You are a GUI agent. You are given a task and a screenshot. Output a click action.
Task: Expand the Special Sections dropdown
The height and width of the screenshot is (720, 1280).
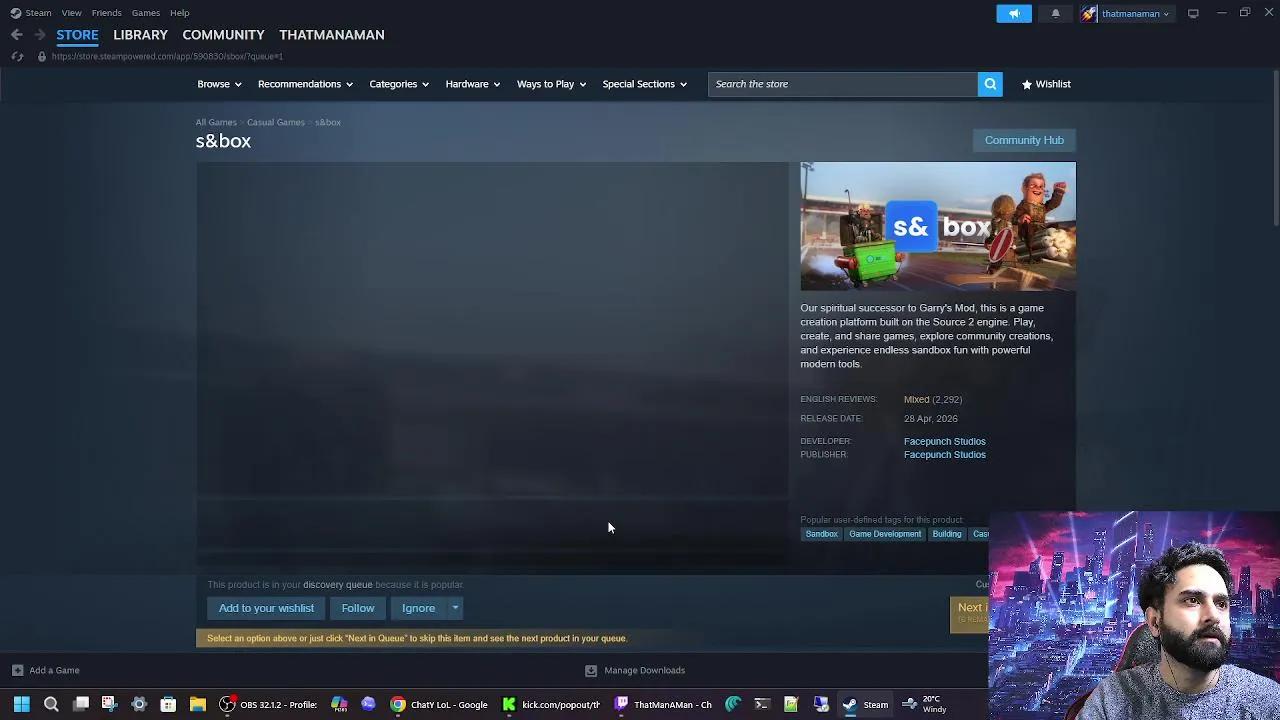645,84
